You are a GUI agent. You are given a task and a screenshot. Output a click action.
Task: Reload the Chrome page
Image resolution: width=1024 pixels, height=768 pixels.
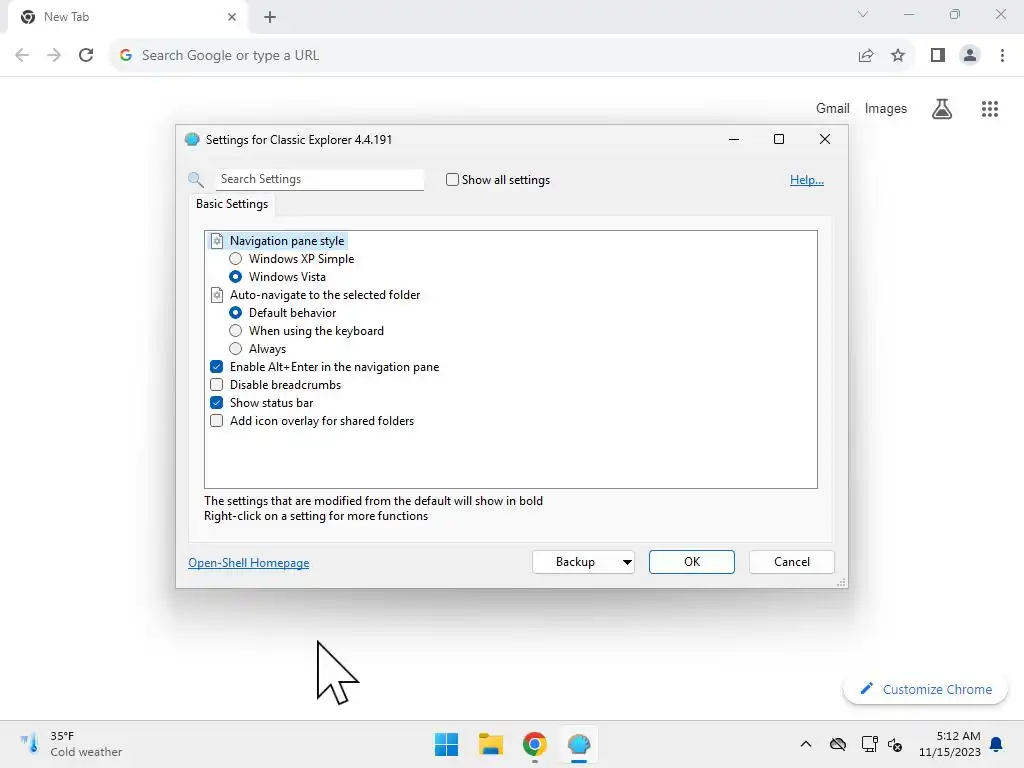point(86,56)
